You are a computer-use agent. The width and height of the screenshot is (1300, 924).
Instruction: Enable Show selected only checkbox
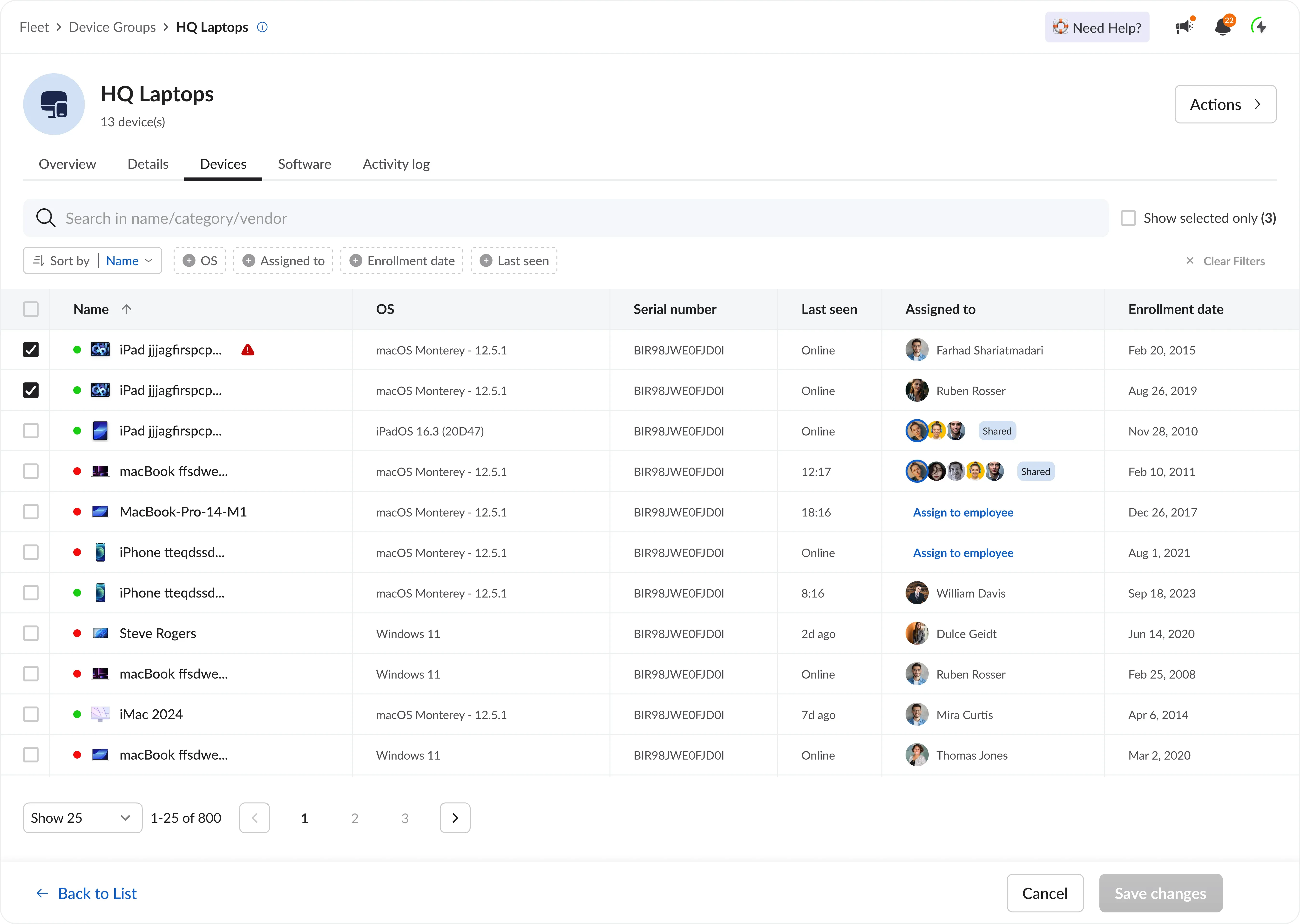pyautogui.click(x=1128, y=218)
